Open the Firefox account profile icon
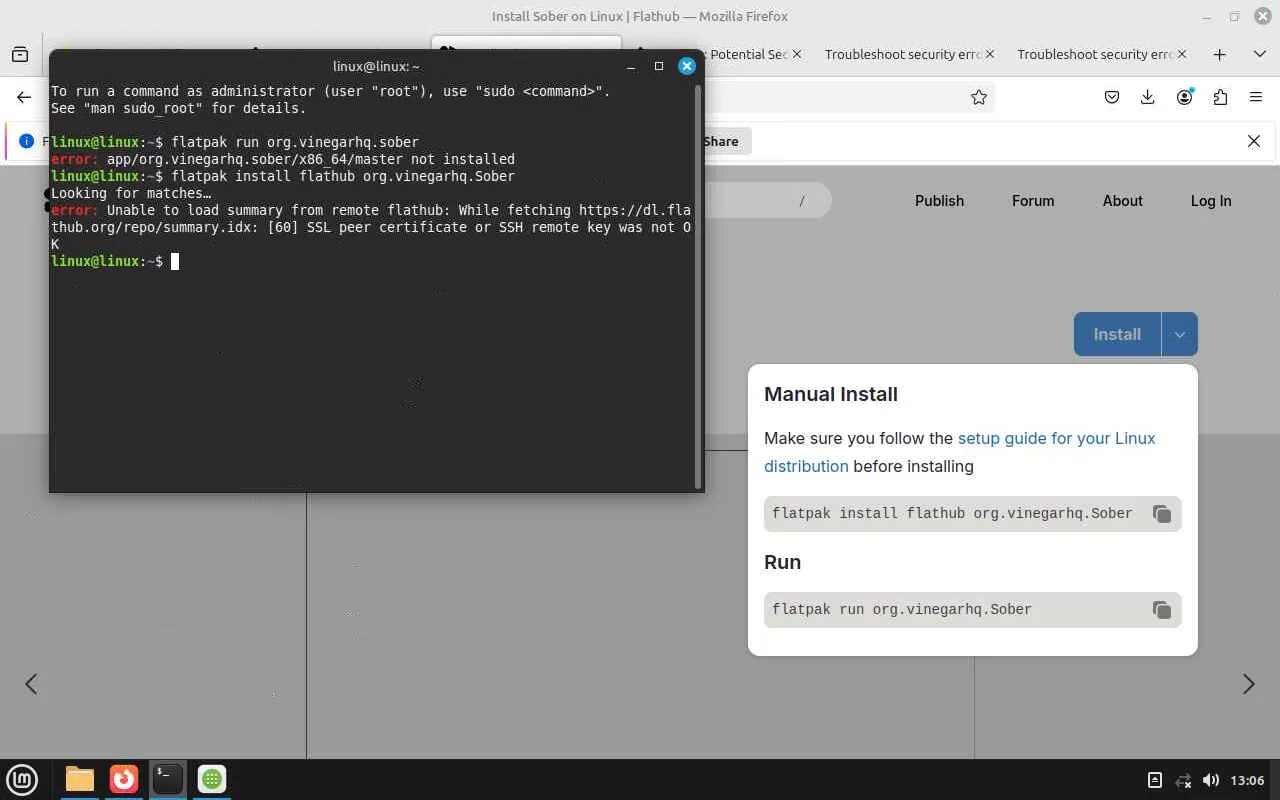The image size is (1280, 800). click(1185, 97)
